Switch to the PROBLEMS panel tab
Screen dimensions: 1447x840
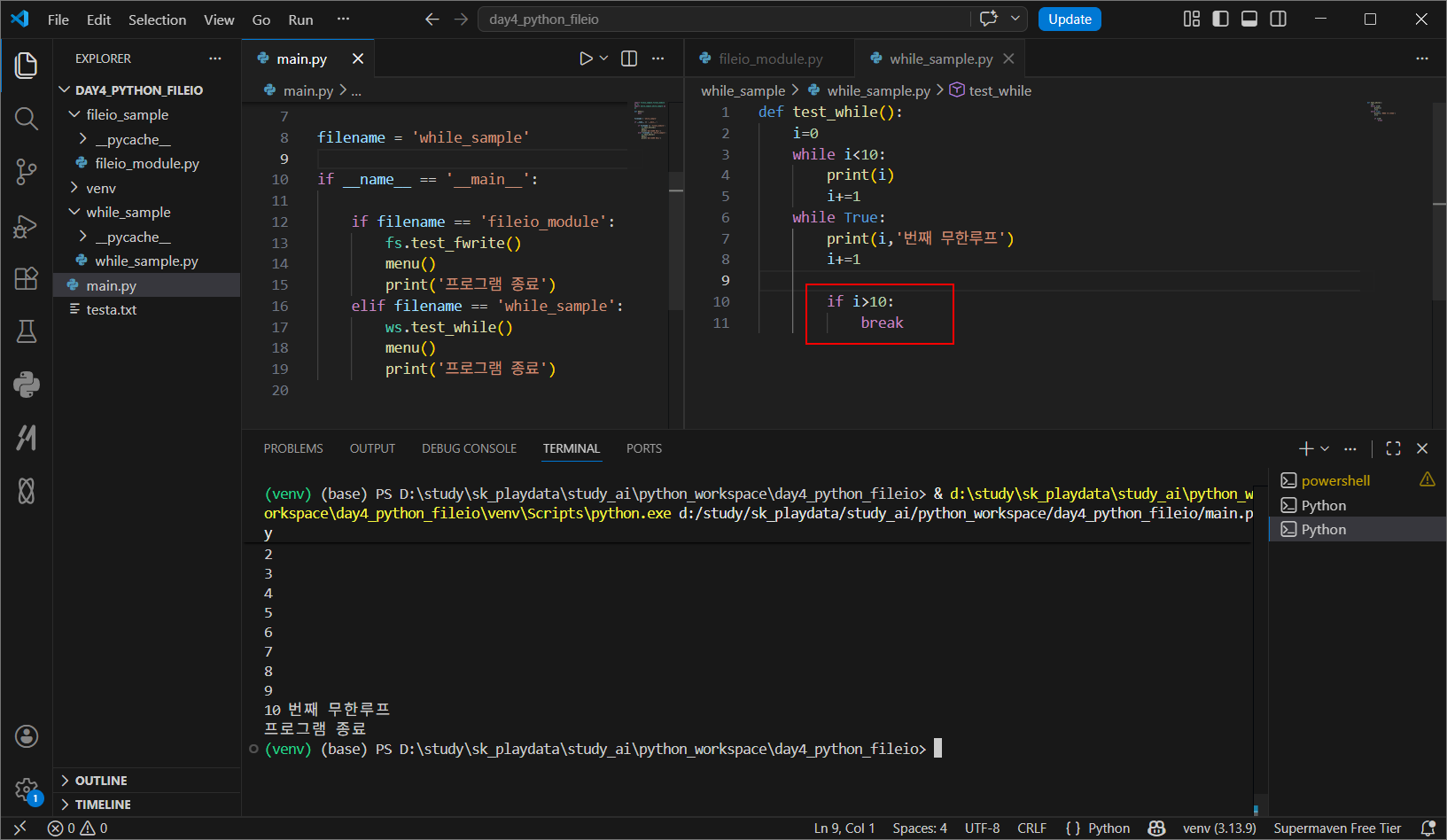293,448
